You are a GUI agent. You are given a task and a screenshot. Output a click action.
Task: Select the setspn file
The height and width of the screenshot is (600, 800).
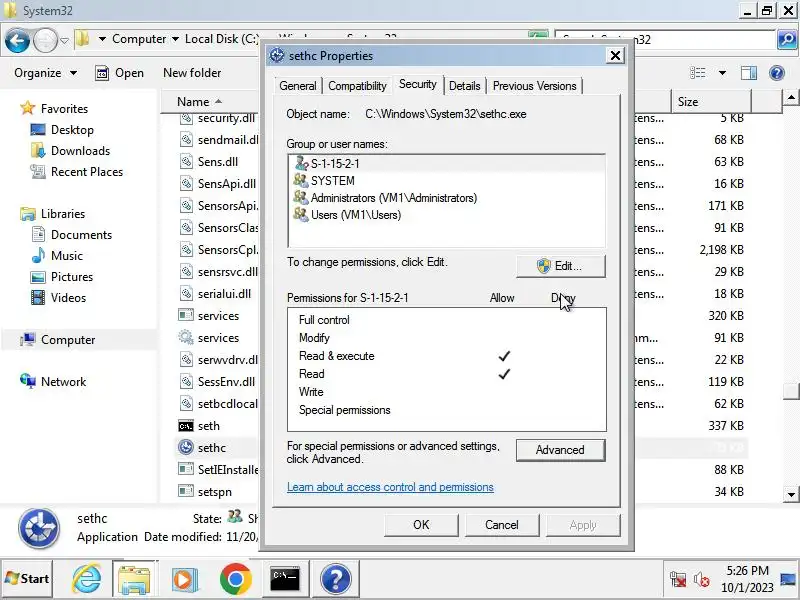tap(215, 492)
